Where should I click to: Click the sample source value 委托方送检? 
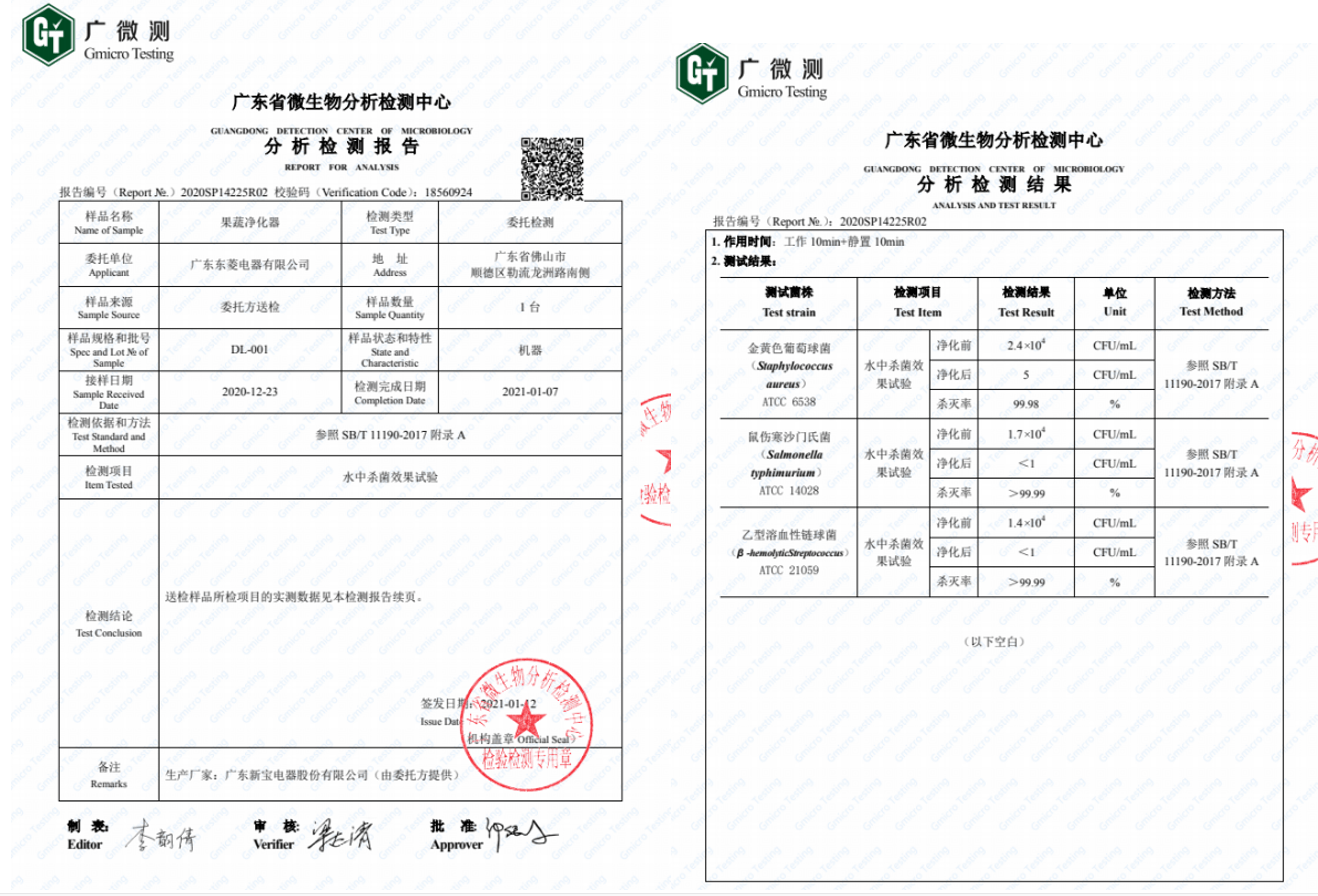click(250, 308)
